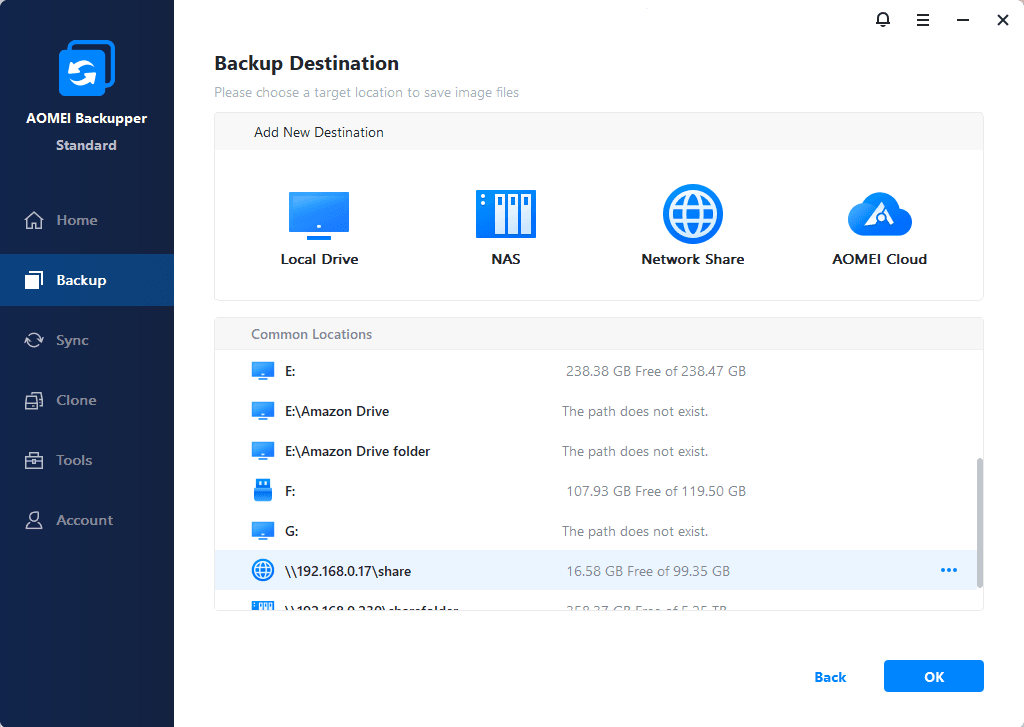Open the hamburger menu in title bar
The image size is (1024, 727).
tap(923, 20)
